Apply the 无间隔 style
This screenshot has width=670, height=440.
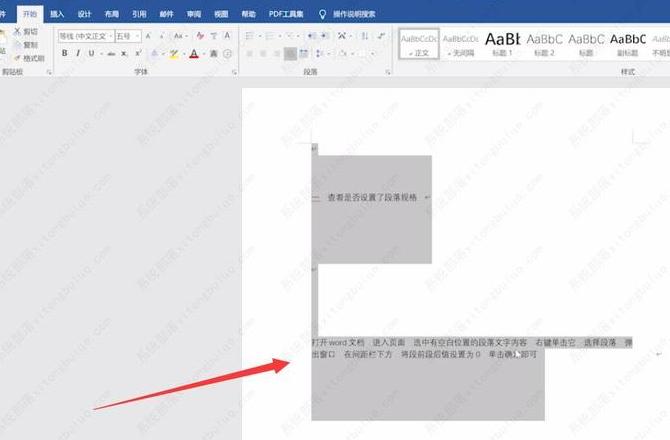point(461,44)
